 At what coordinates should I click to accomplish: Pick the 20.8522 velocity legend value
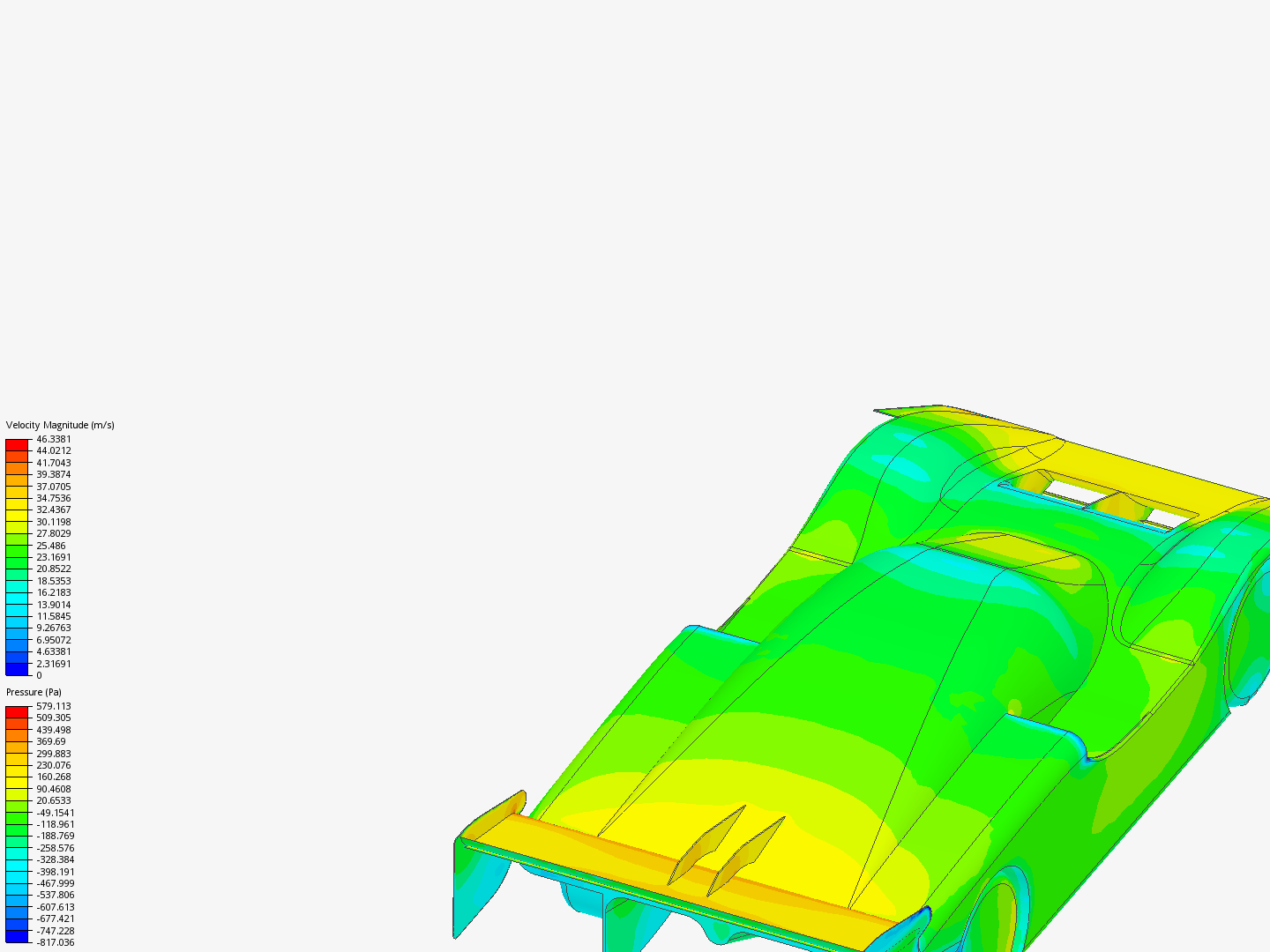tap(54, 569)
